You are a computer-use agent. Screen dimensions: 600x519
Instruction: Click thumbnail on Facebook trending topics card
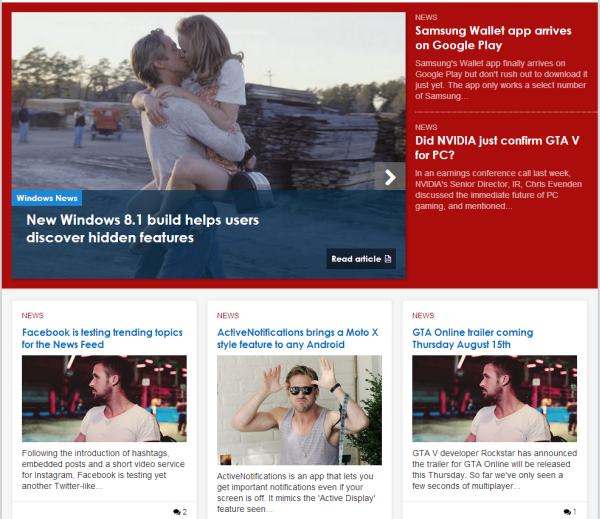tap(104, 398)
